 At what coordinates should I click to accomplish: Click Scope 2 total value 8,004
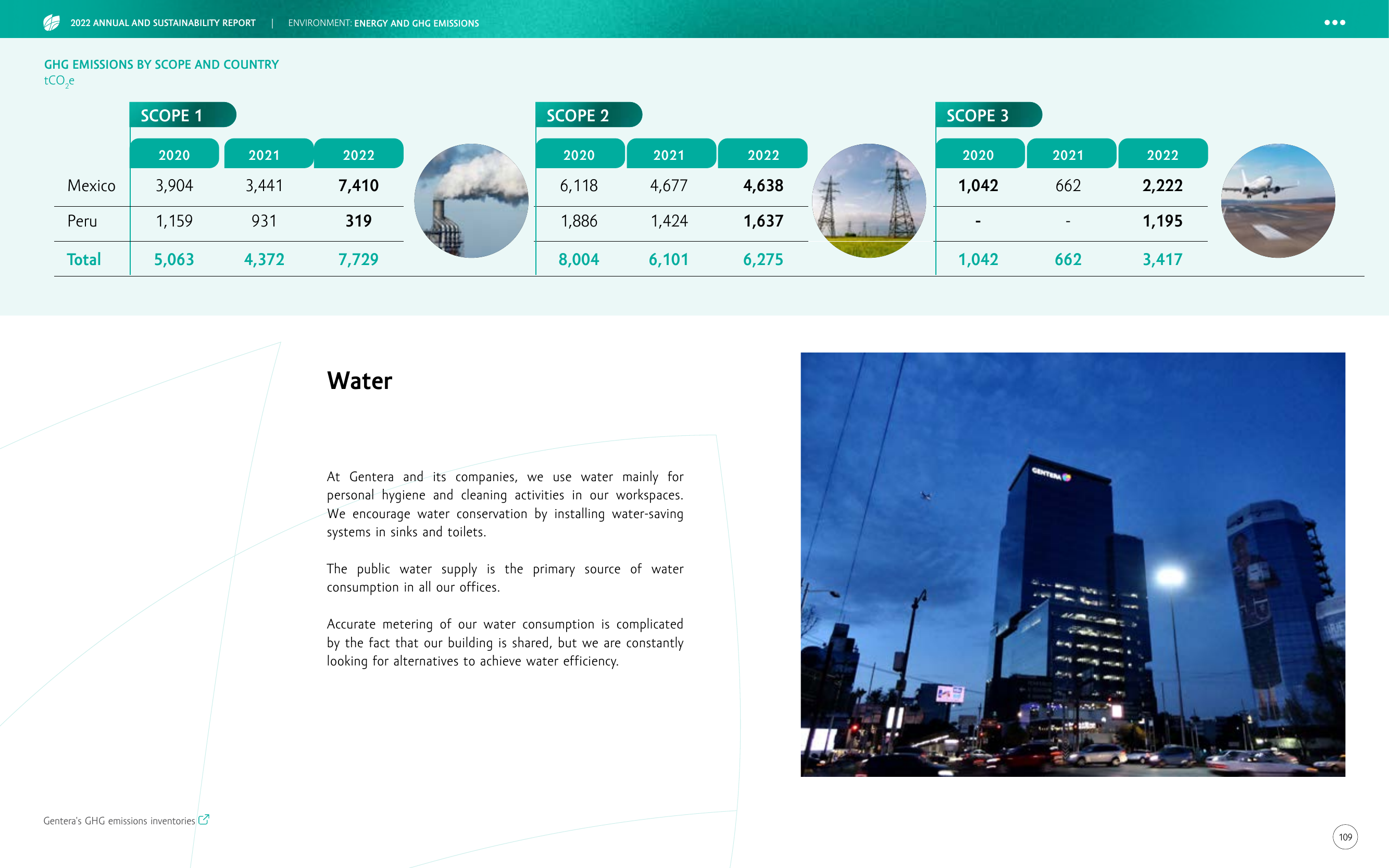point(579,259)
